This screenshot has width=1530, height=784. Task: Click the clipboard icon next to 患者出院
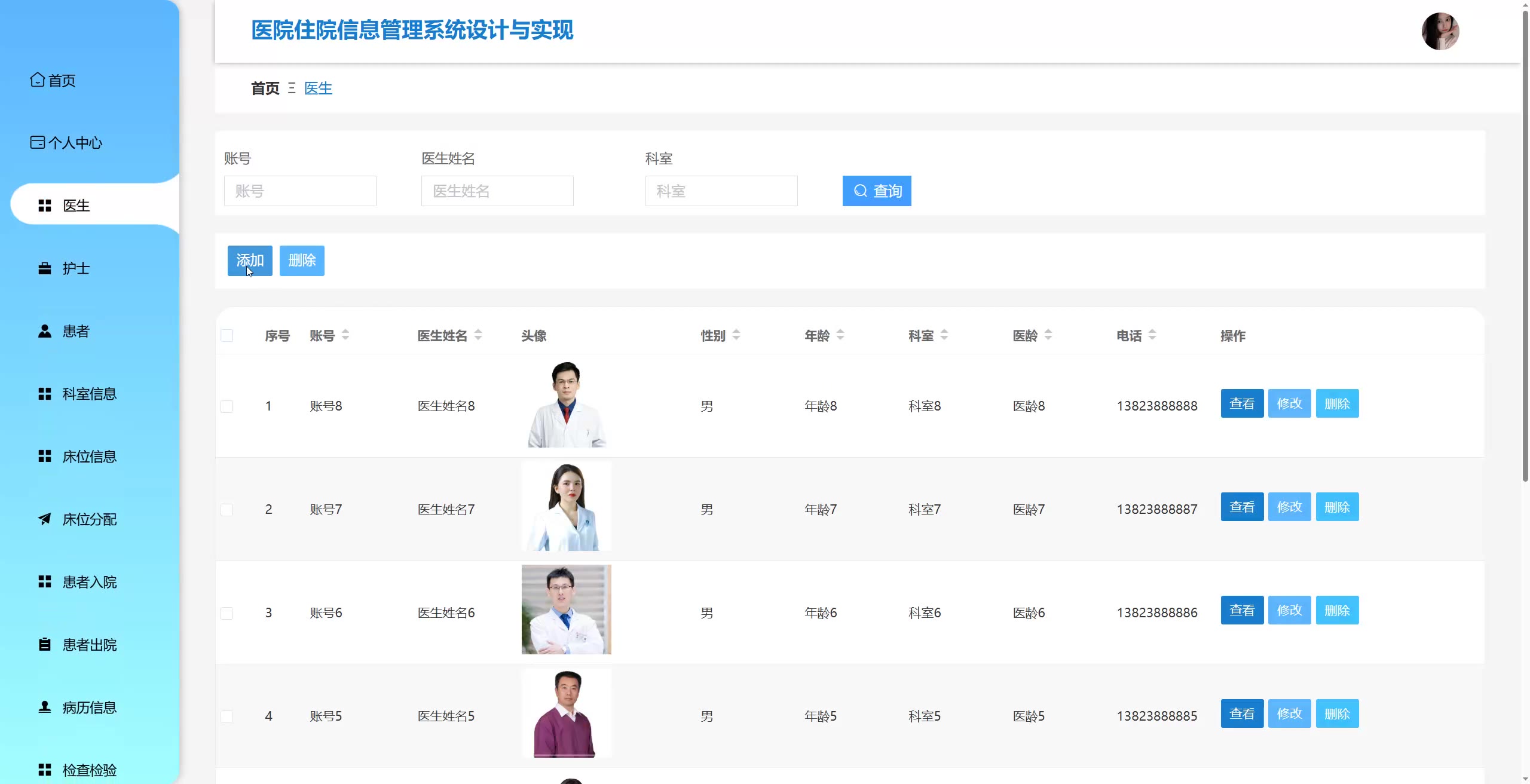coord(45,644)
